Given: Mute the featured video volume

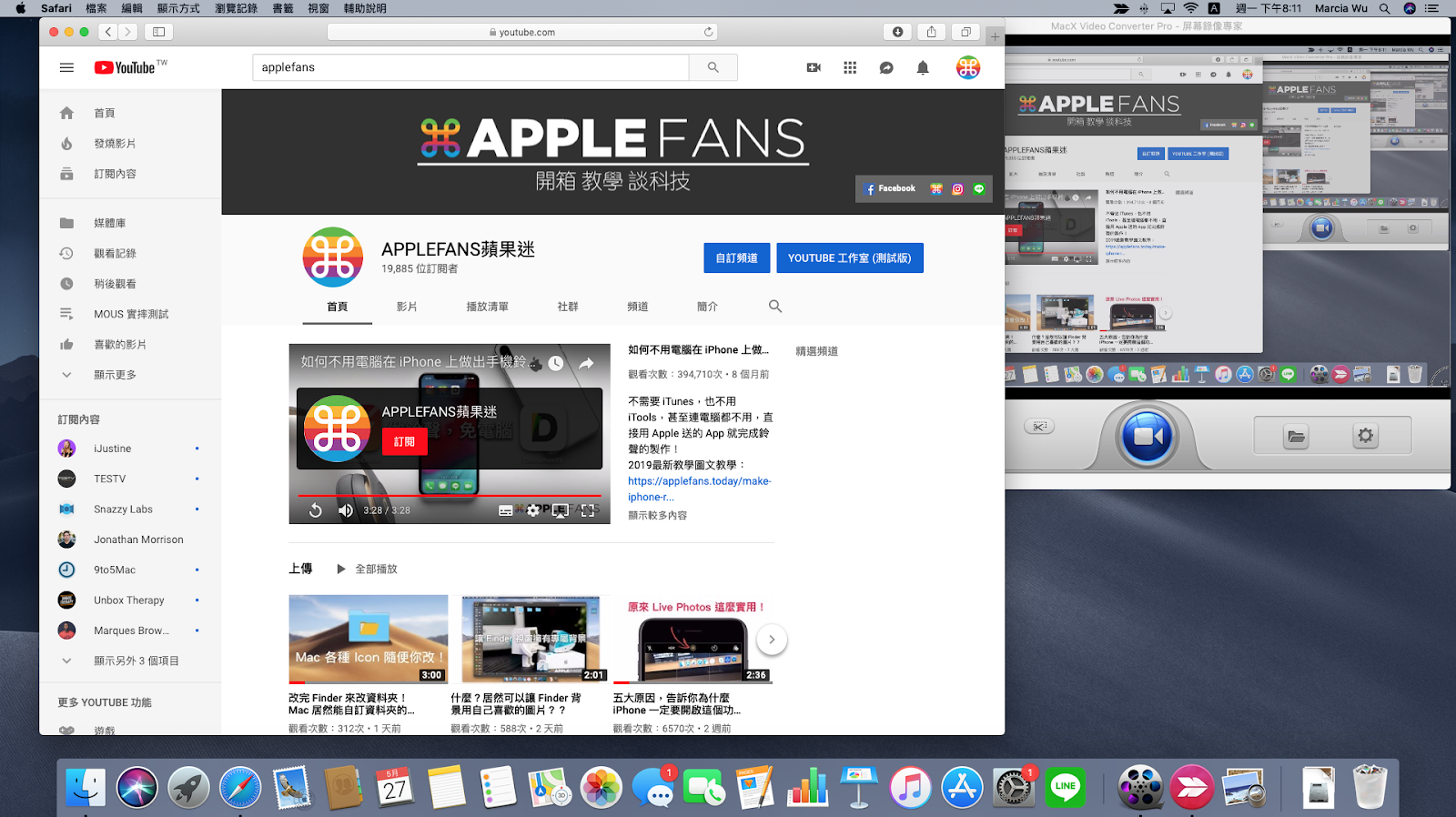Looking at the screenshot, I should (346, 510).
